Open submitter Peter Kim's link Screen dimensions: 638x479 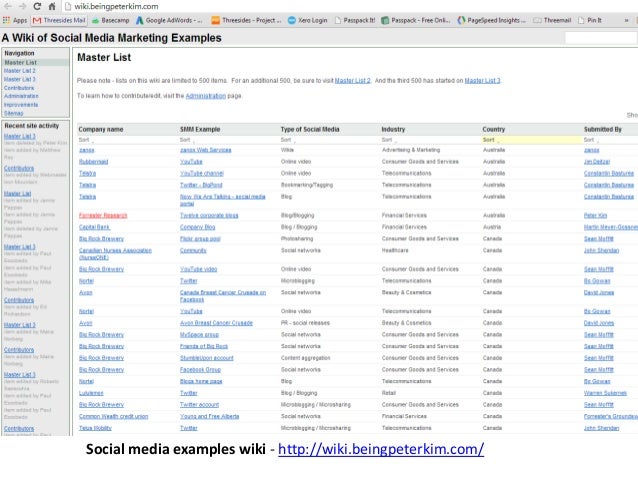595,216
